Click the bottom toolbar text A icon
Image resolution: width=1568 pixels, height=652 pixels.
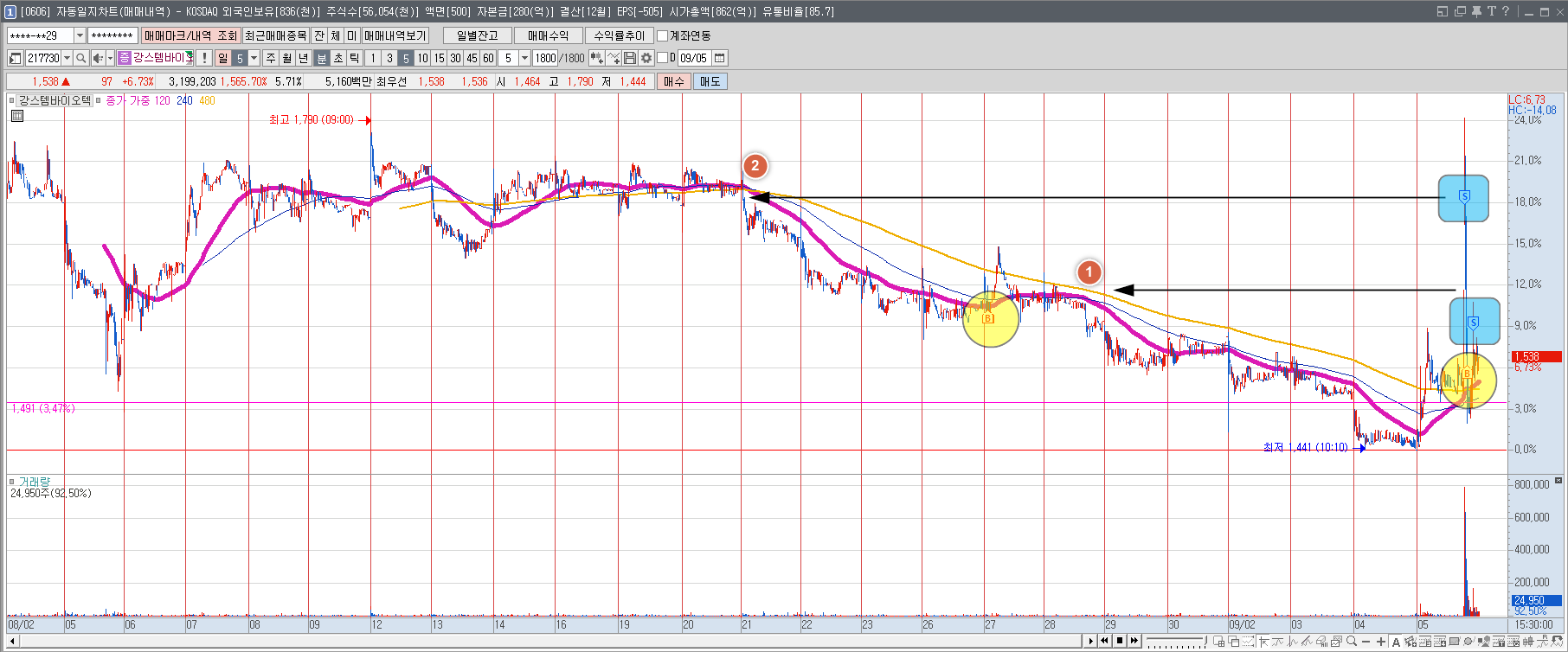1396,642
